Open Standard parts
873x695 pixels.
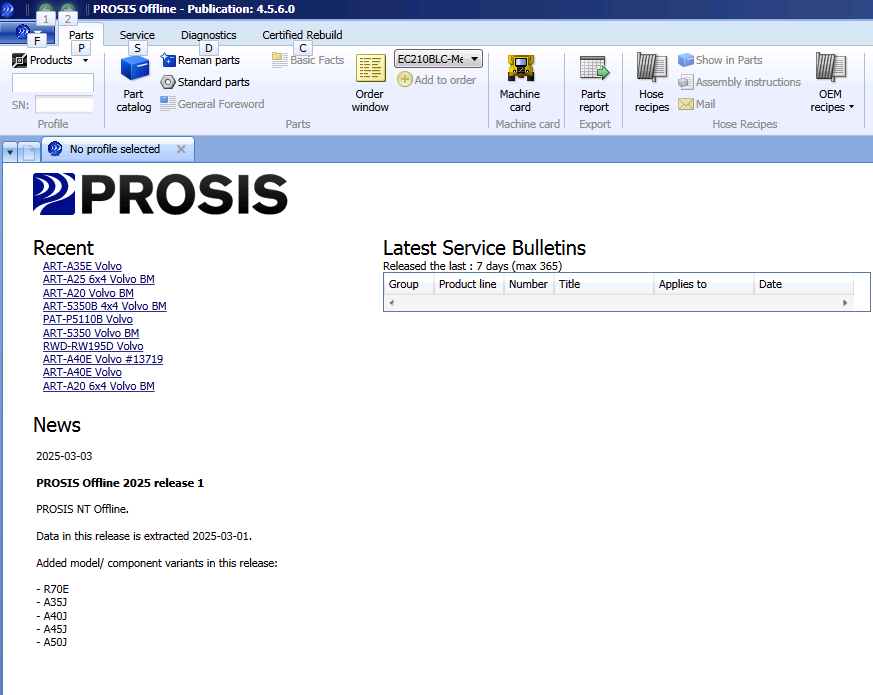[x=205, y=82]
